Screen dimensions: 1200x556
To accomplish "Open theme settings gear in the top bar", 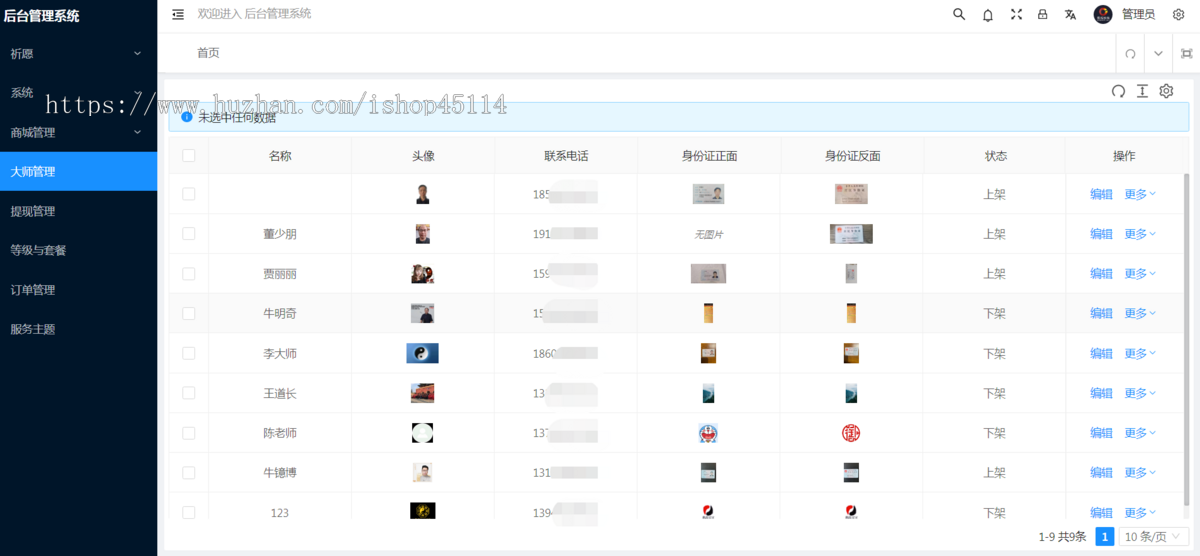I will point(1178,14).
